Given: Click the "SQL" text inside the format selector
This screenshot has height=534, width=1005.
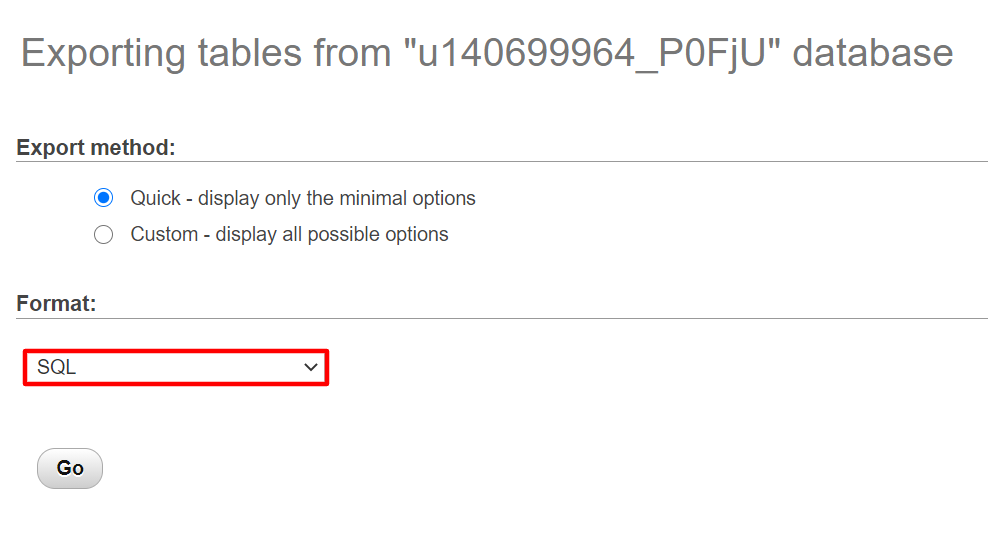Looking at the screenshot, I should (x=57, y=367).
